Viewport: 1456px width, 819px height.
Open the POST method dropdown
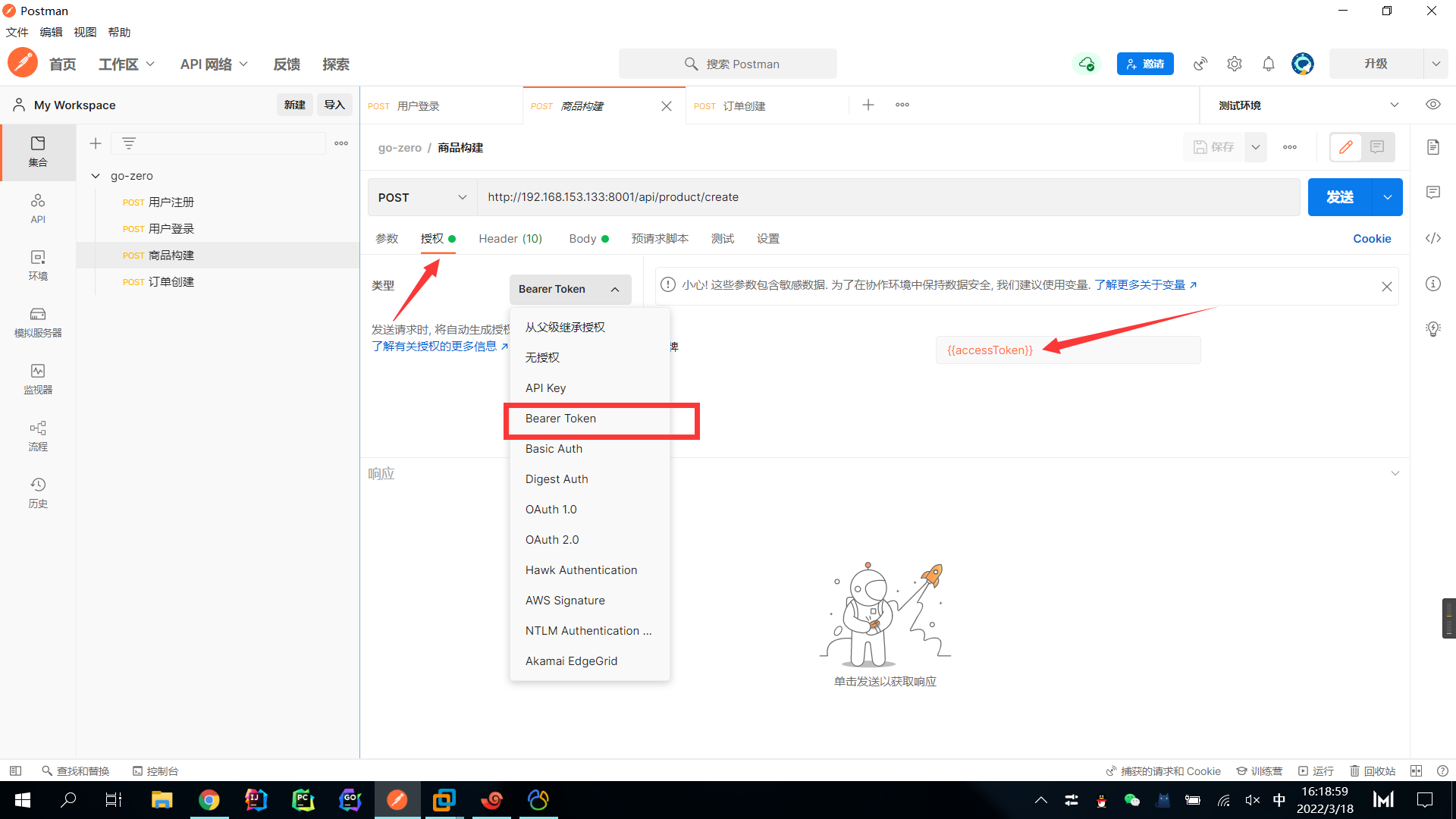tap(422, 197)
